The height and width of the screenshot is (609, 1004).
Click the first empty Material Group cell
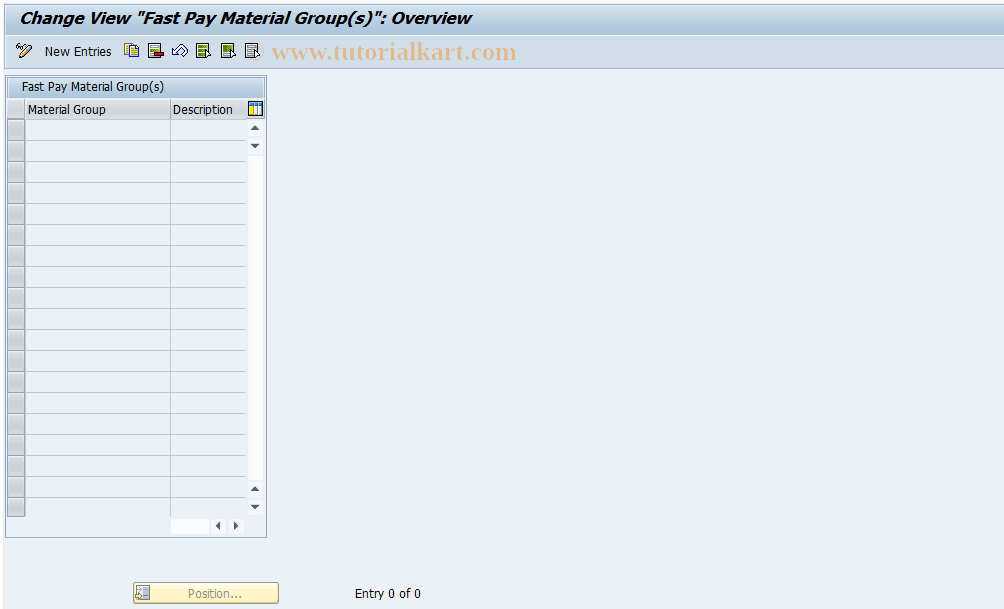coord(97,128)
